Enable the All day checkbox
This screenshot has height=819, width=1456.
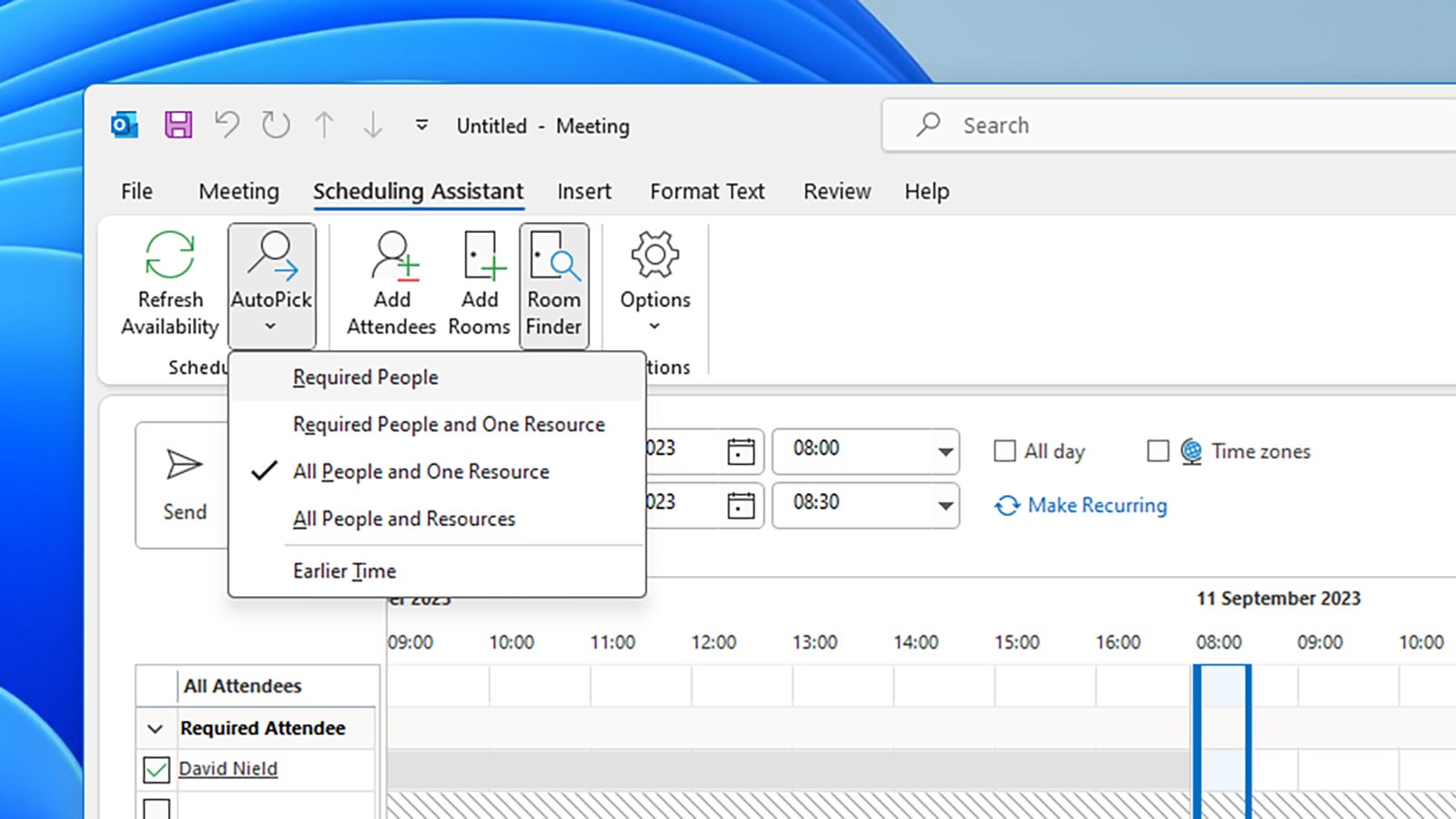point(1005,450)
